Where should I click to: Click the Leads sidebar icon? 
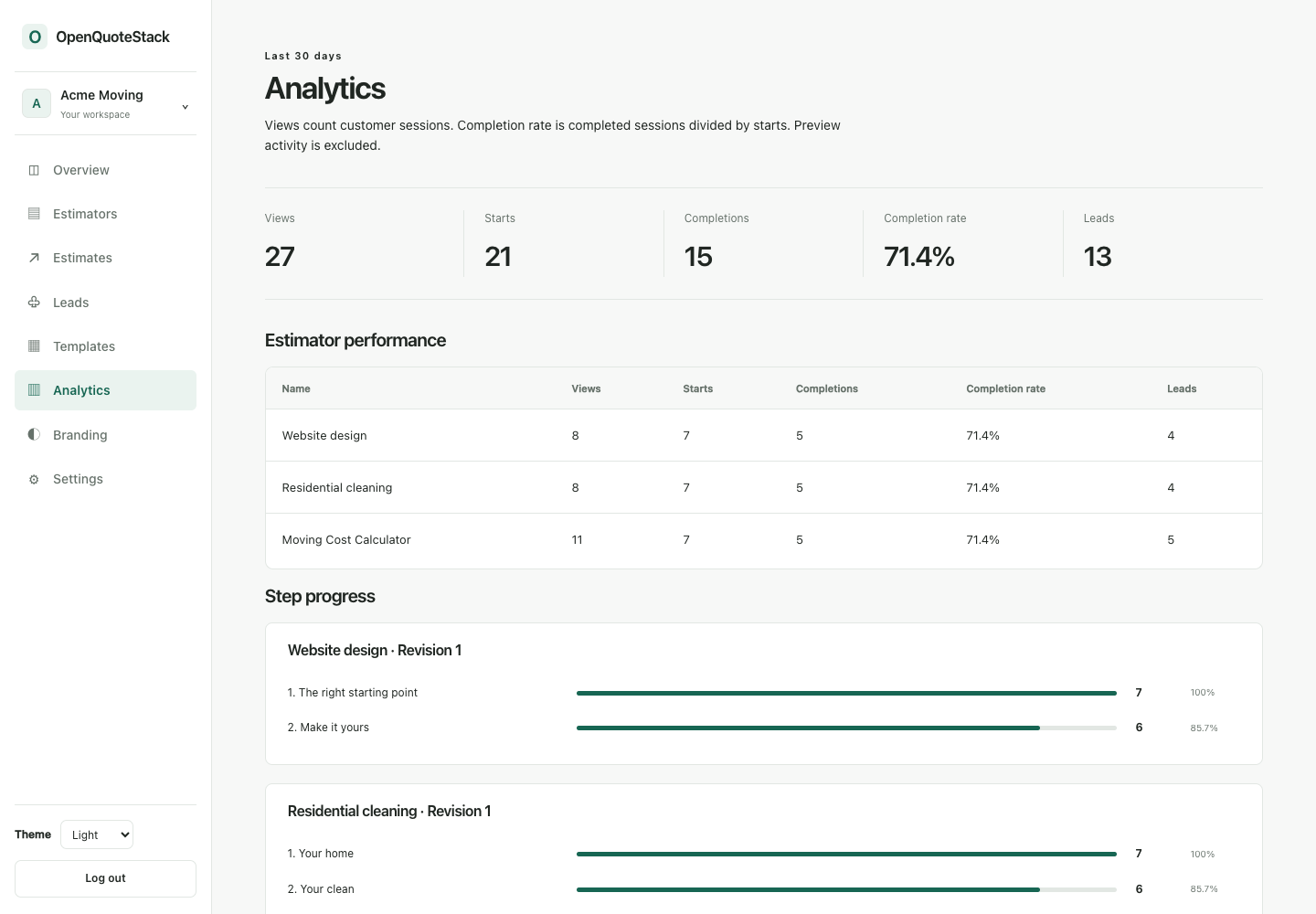pos(34,303)
